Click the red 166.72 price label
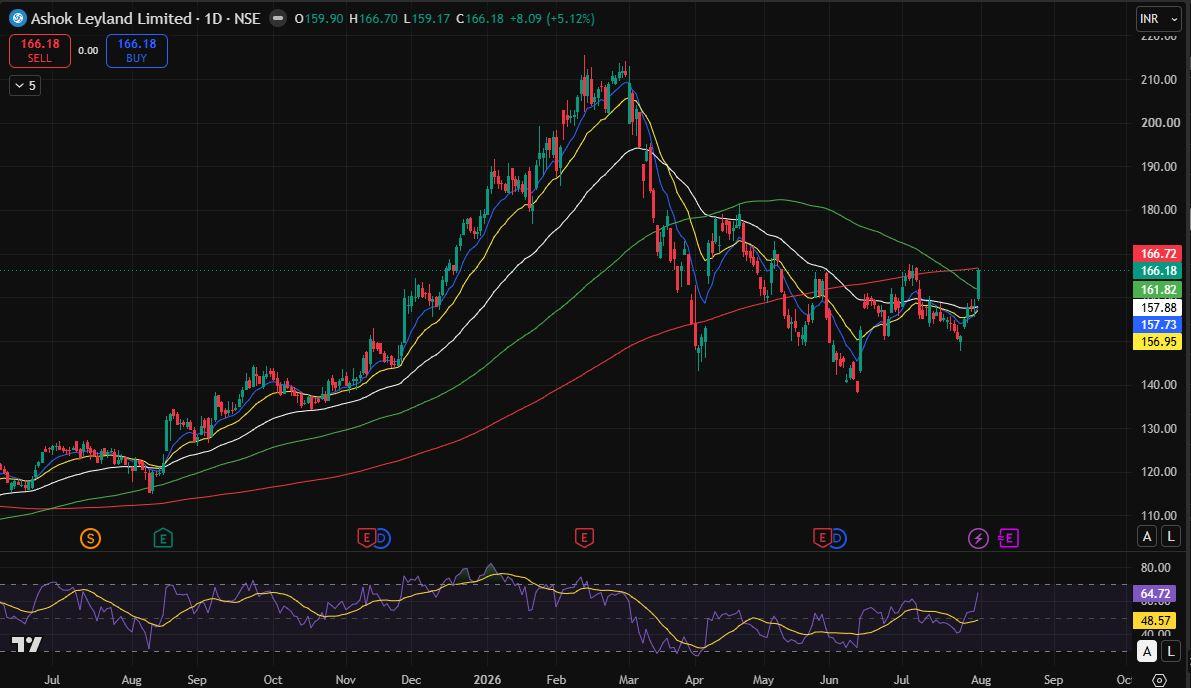 (x=1158, y=254)
